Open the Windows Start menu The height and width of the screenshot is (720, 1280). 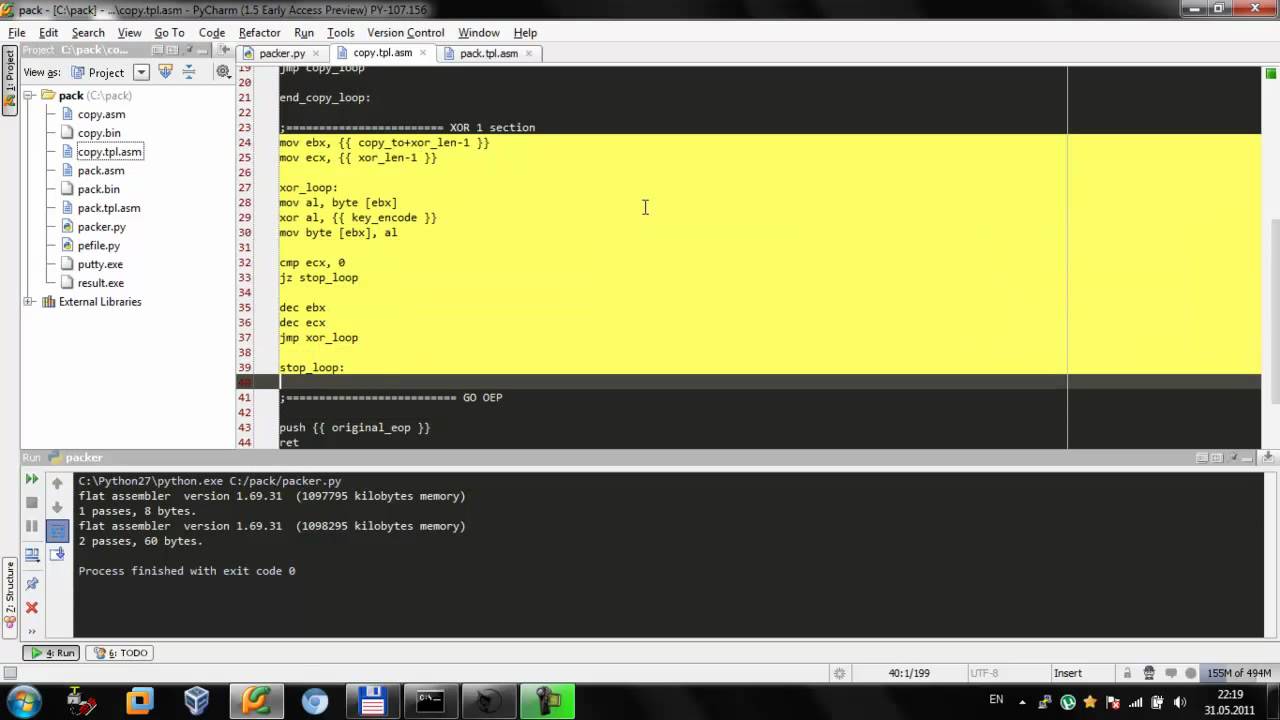22,700
